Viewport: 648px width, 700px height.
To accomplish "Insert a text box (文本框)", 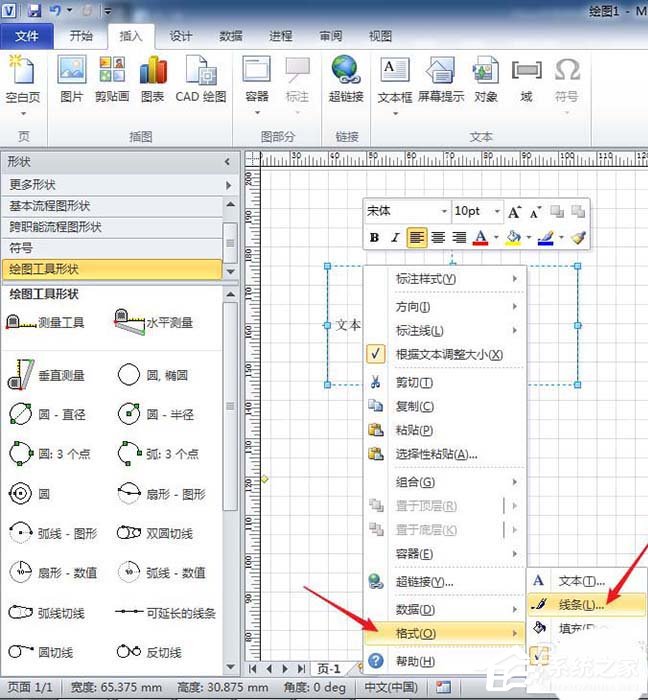I will 395,85.
